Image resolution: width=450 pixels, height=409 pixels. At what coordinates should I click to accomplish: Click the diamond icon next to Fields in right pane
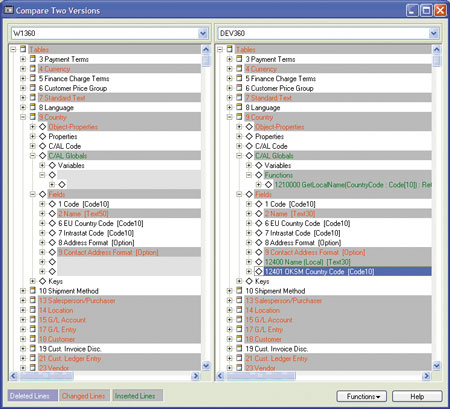(x=249, y=194)
